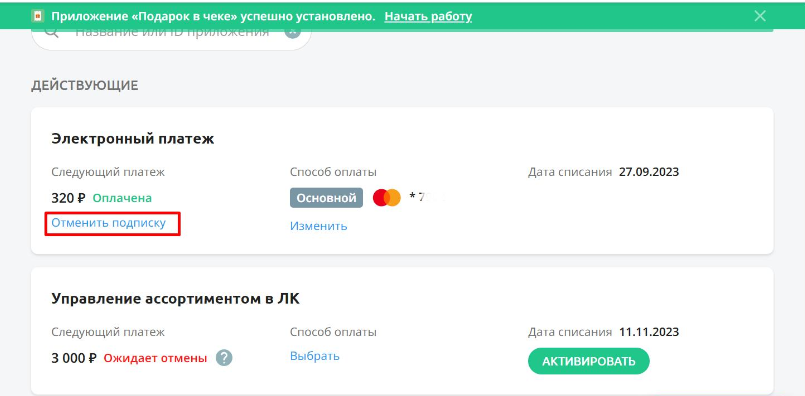805x396 pixels.
Task: Clear the search field with the round x icon
Action: coord(292,33)
